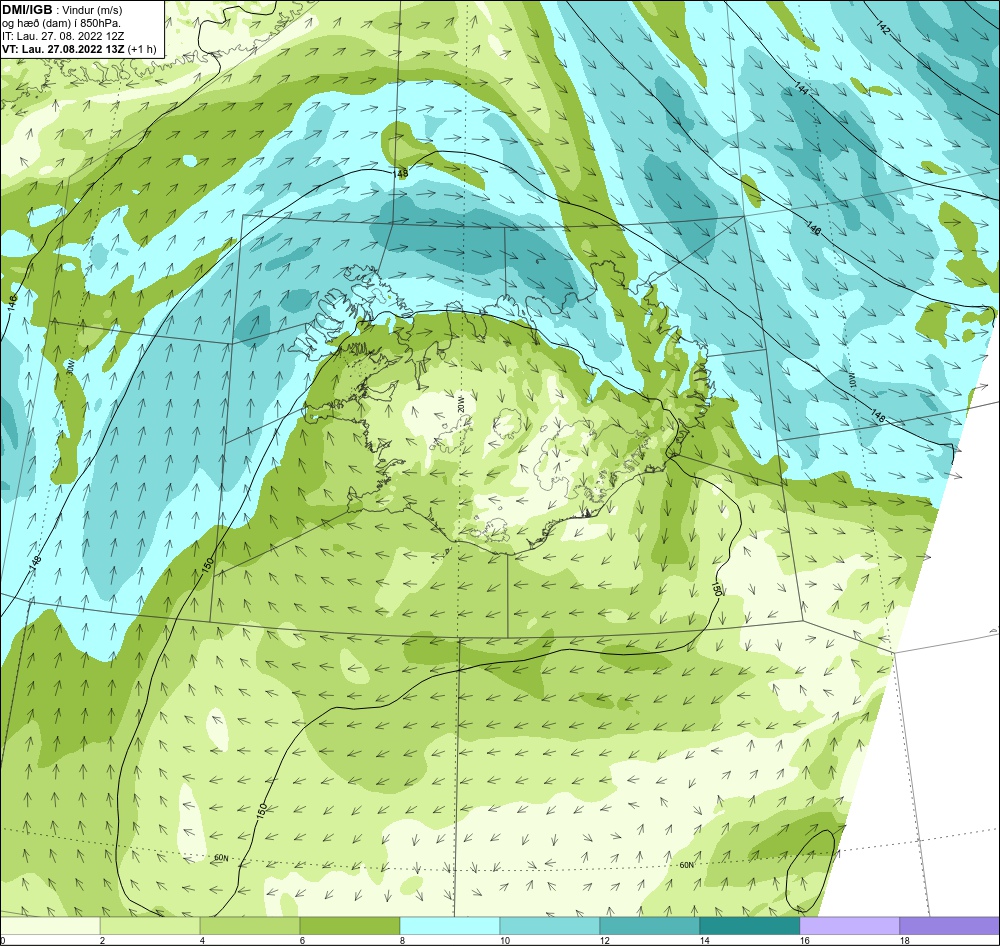This screenshot has width=1000, height=946.
Task: Click the 10–12 m/s turquoise legend swatch
Action: click(550, 925)
